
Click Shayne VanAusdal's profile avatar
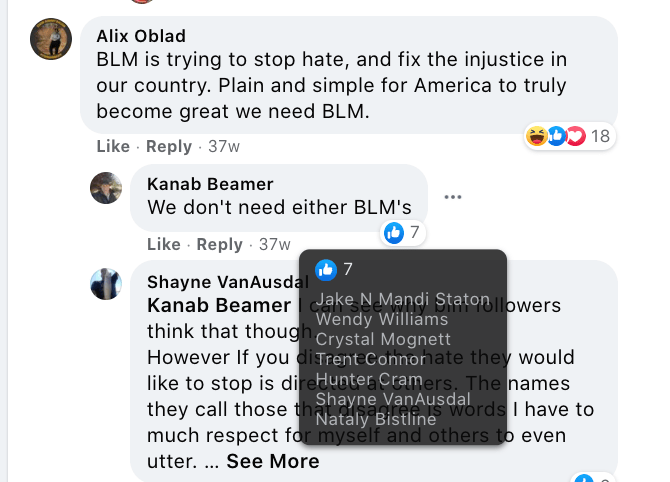tap(106, 284)
